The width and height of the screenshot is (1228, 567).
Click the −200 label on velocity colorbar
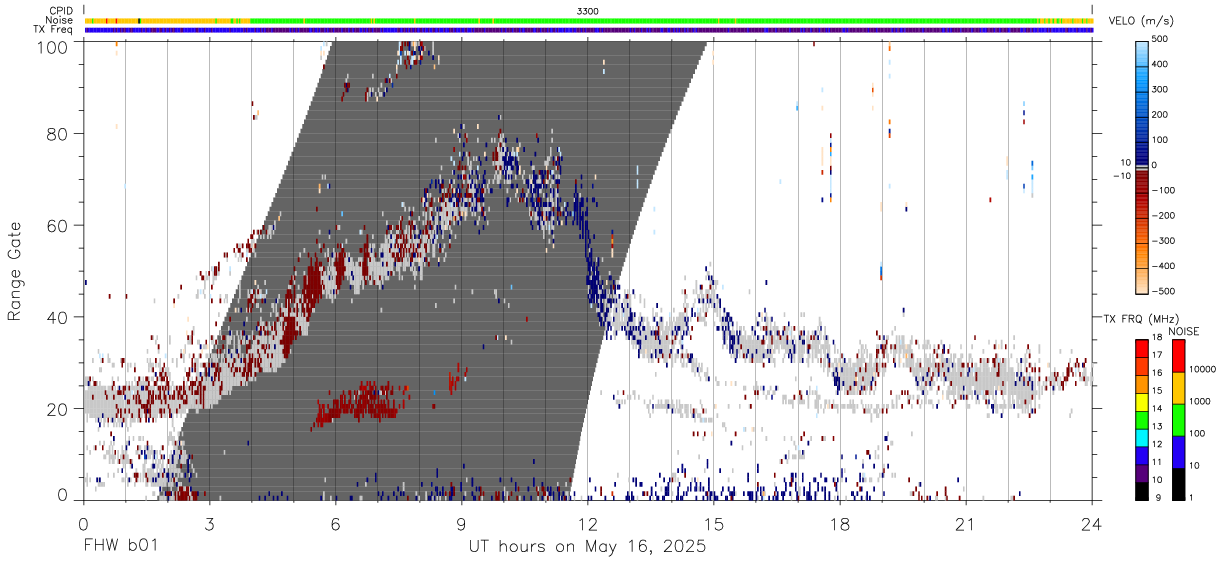point(1166,215)
